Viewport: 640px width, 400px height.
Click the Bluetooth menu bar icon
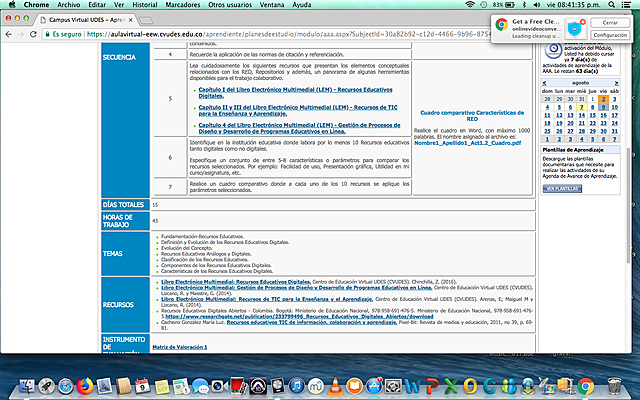[x=524, y=4]
